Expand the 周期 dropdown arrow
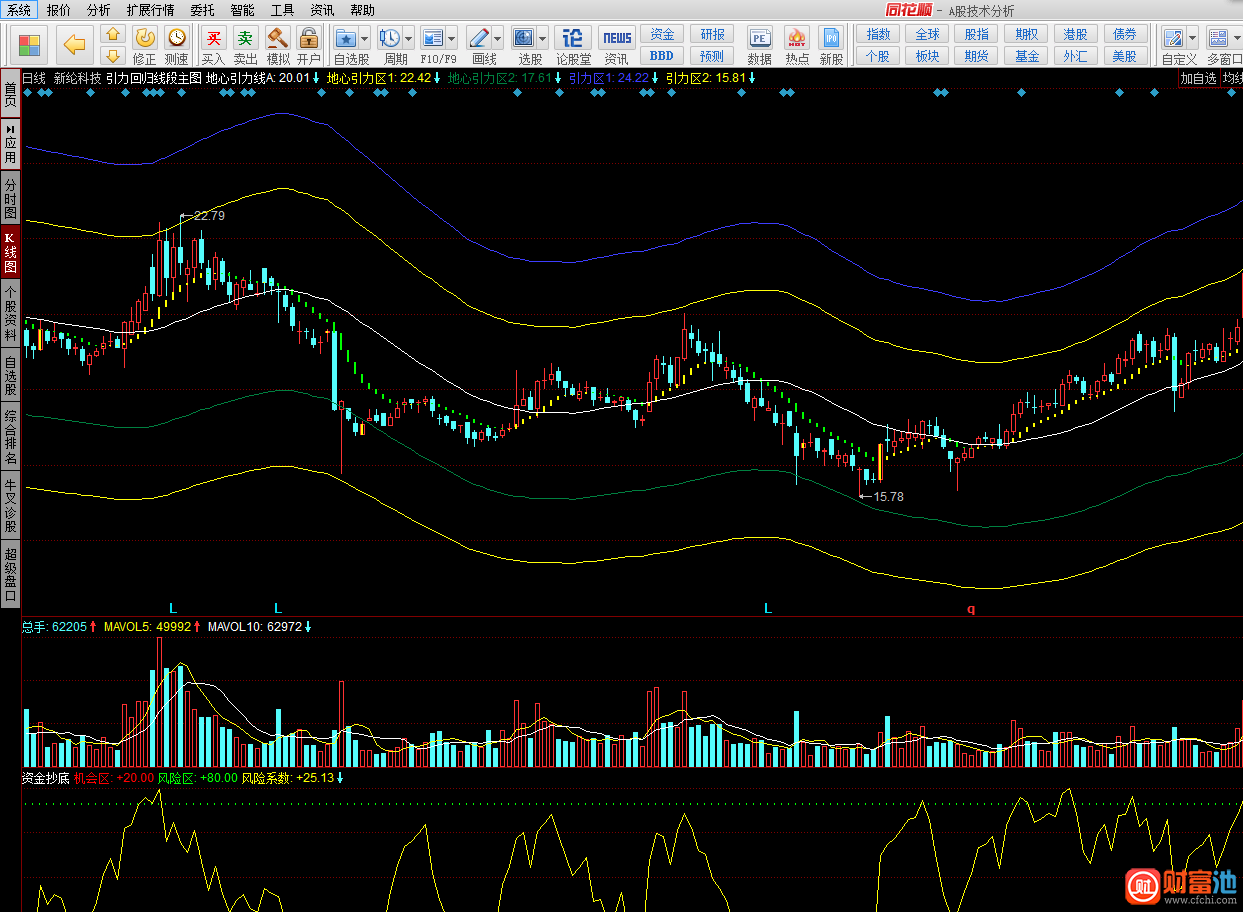Image resolution: width=1243 pixels, height=912 pixels. (408, 39)
